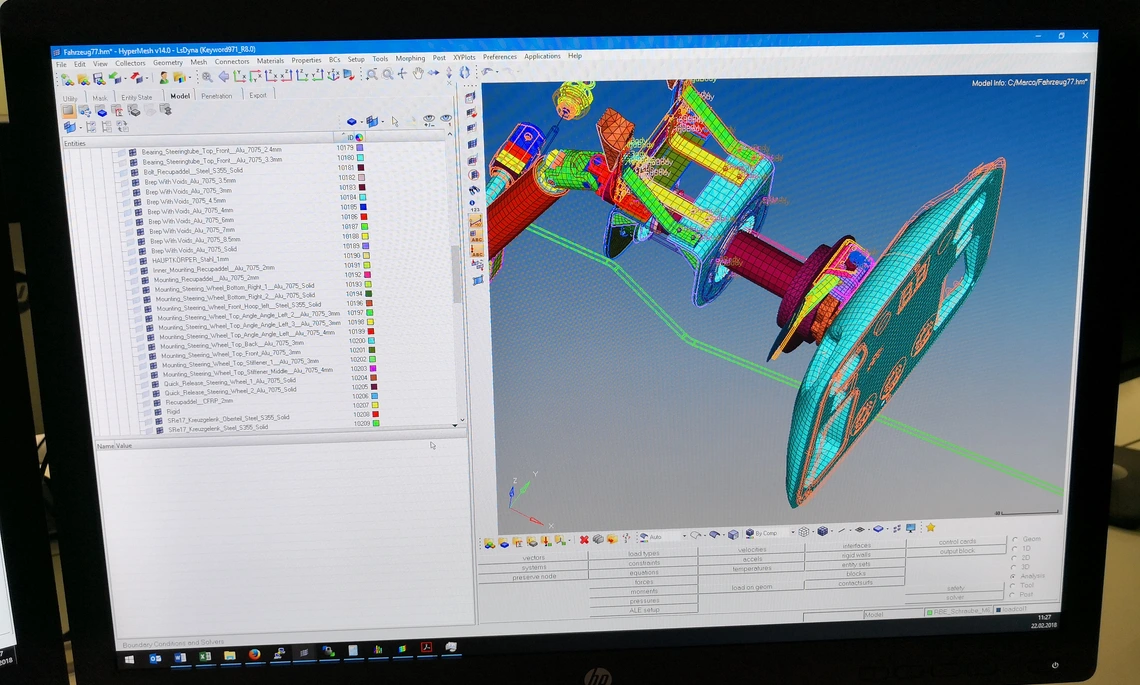Toggle the show/hide eye +/- icon
Screen dimensions: 1140x685
(x=429, y=119)
